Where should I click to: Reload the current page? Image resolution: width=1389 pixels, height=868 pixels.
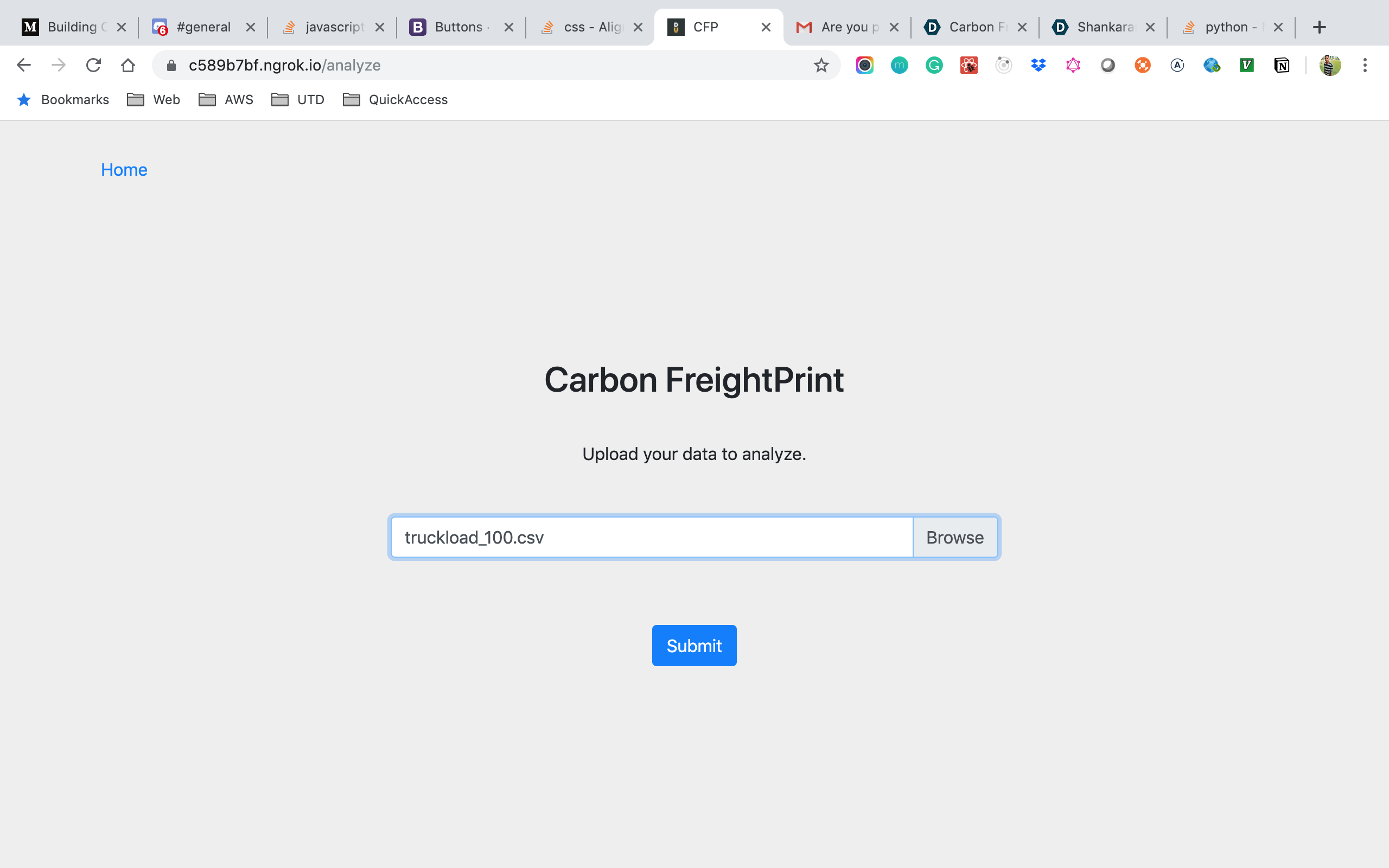pos(93,66)
